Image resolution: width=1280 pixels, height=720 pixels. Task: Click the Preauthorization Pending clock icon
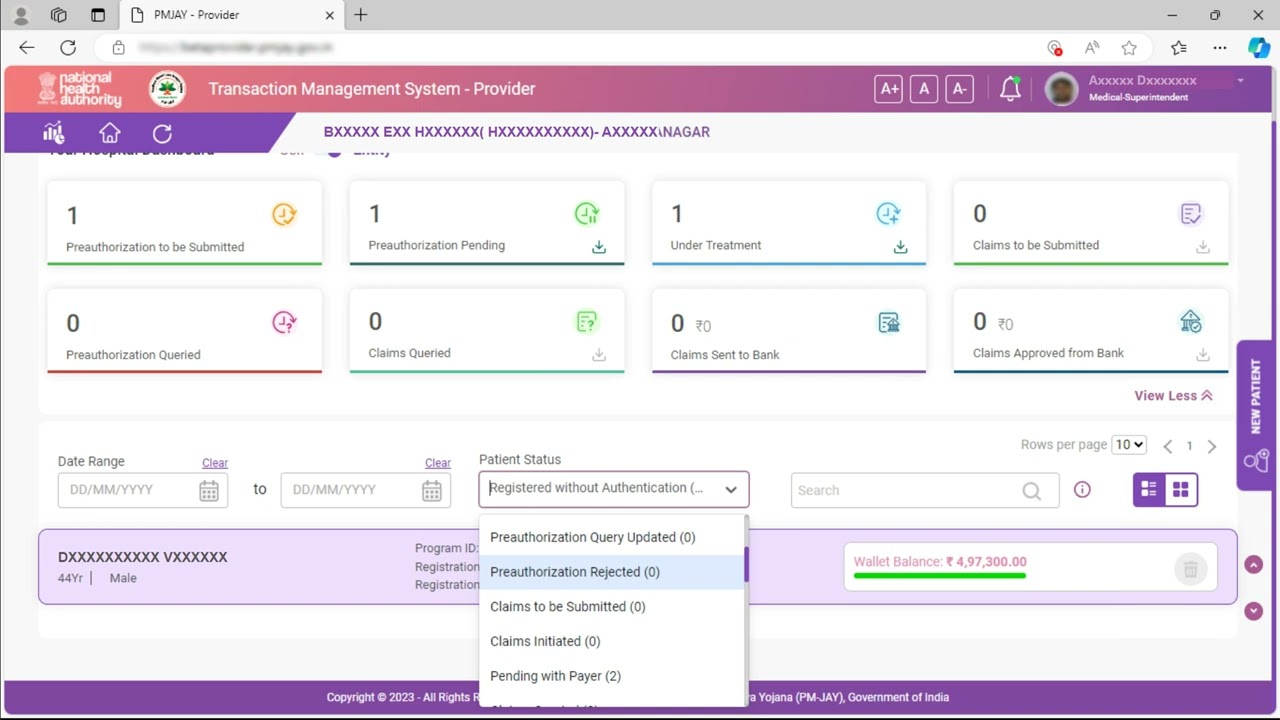(x=587, y=213)
